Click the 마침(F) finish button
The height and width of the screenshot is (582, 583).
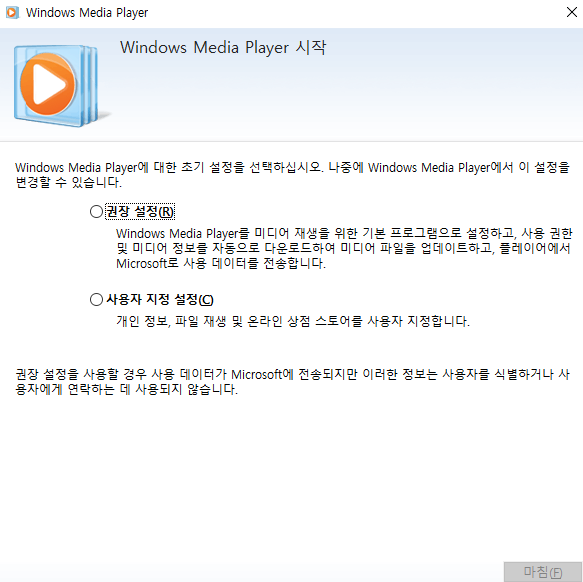(x=542, y=572)
